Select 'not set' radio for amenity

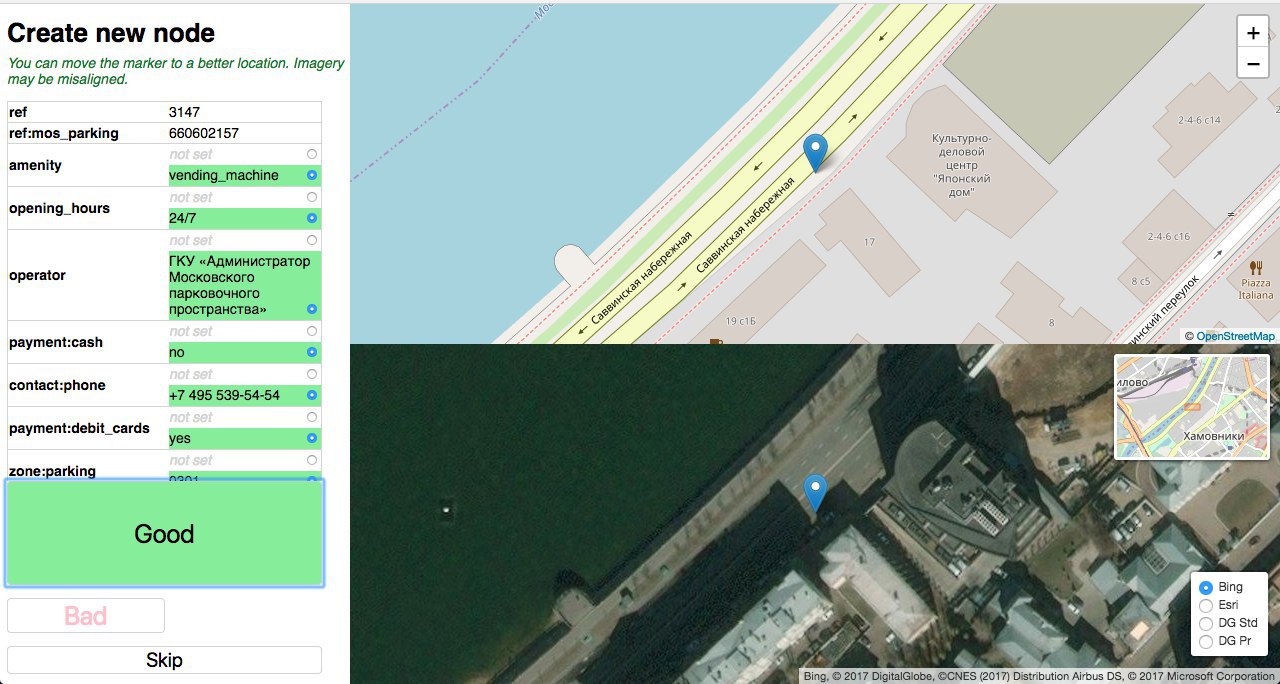312,154
